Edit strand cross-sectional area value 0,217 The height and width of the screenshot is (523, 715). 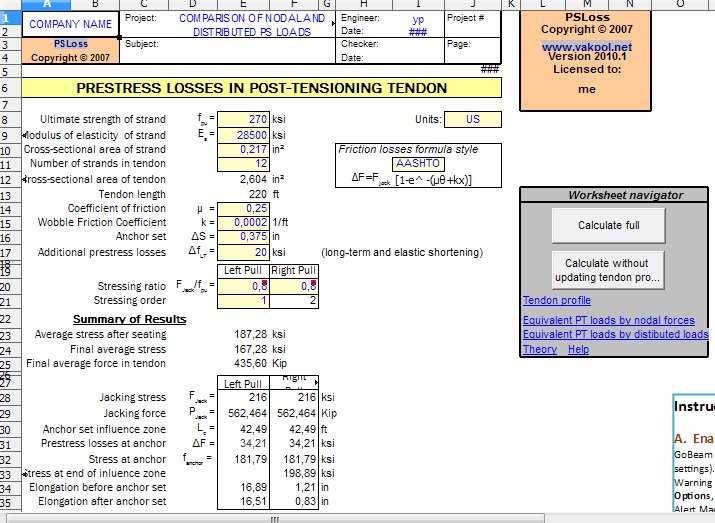coord(244,150)
